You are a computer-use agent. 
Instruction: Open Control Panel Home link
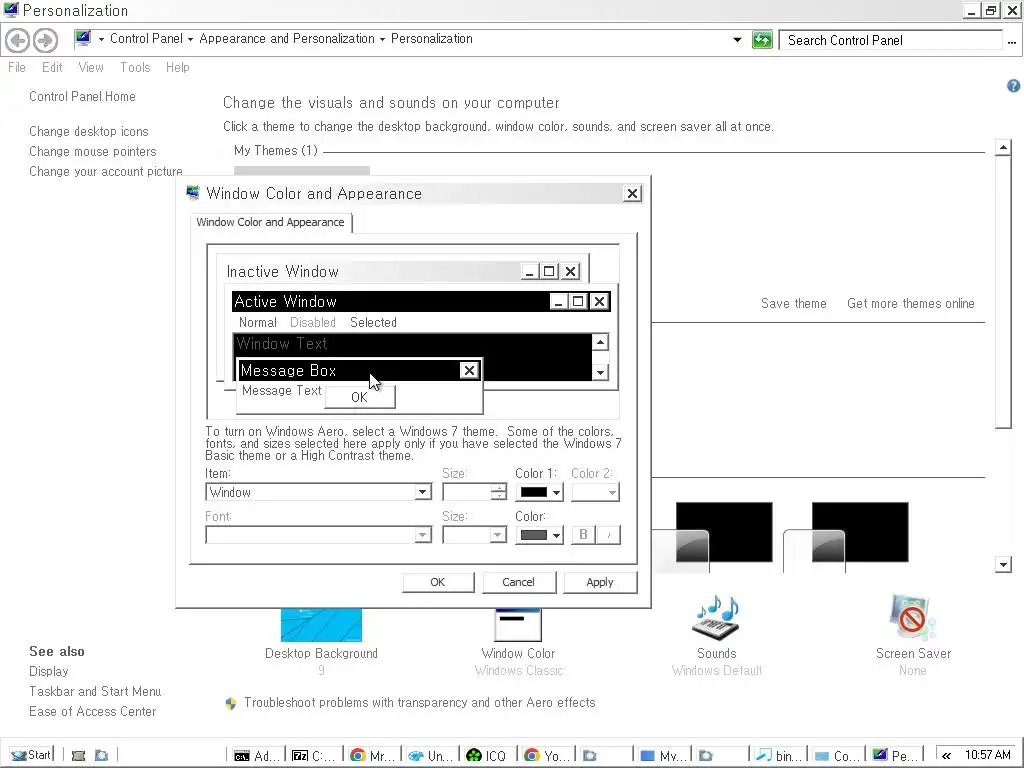[82, 97]
